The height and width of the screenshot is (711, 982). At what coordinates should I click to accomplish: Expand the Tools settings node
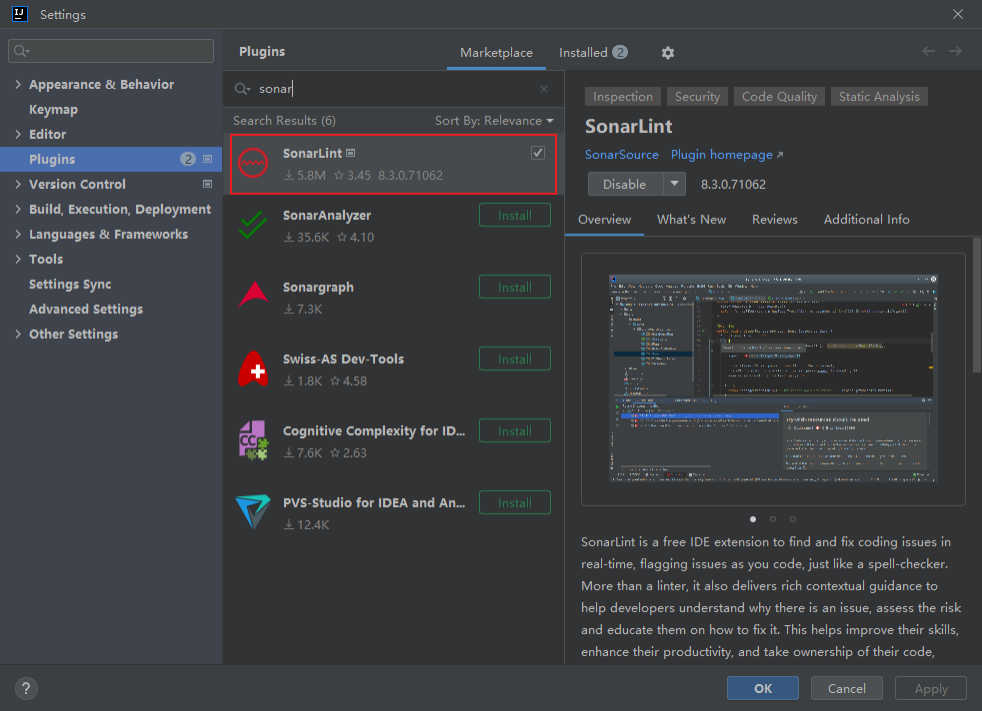coord(18,259)
